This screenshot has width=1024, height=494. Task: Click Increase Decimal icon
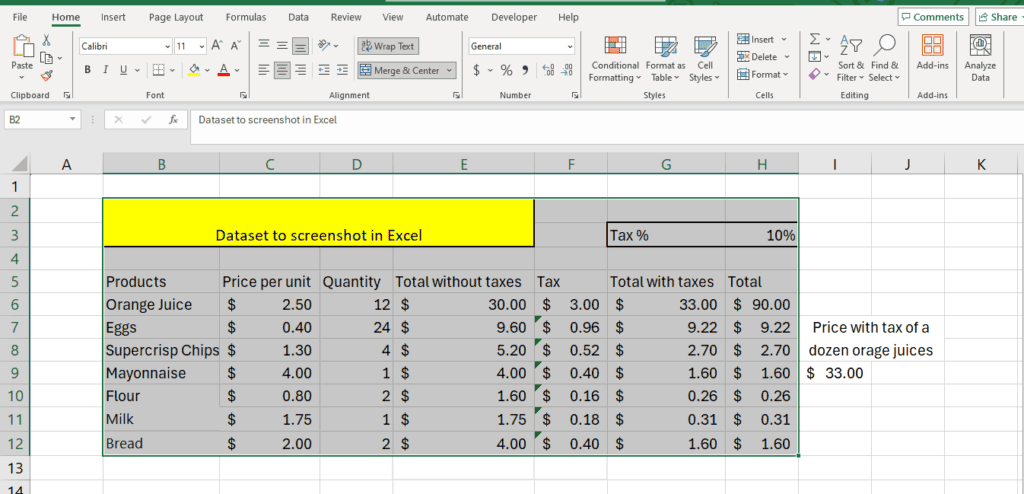549,70
